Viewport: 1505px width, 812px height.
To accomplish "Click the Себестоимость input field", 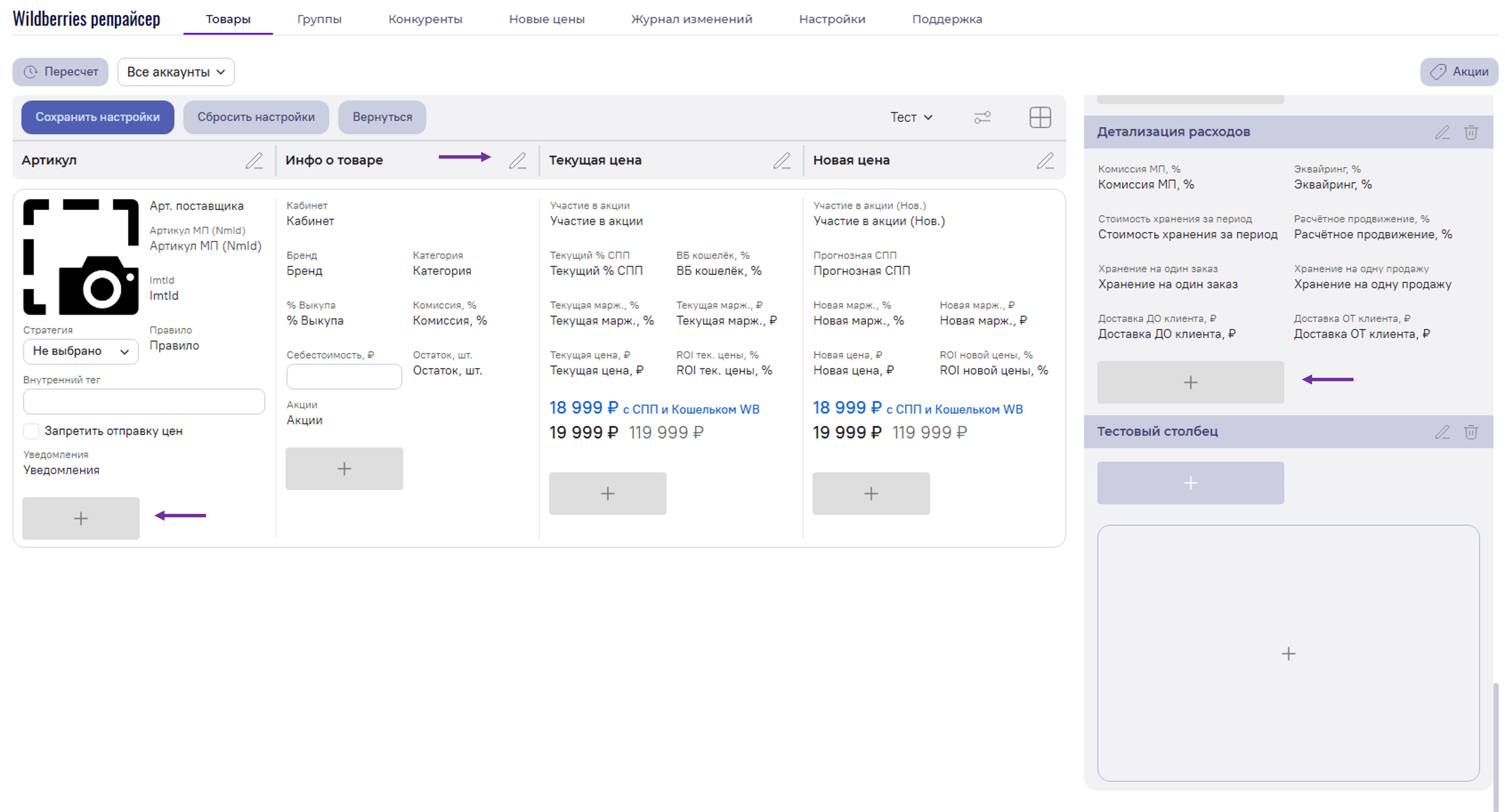I will (343, 377).
